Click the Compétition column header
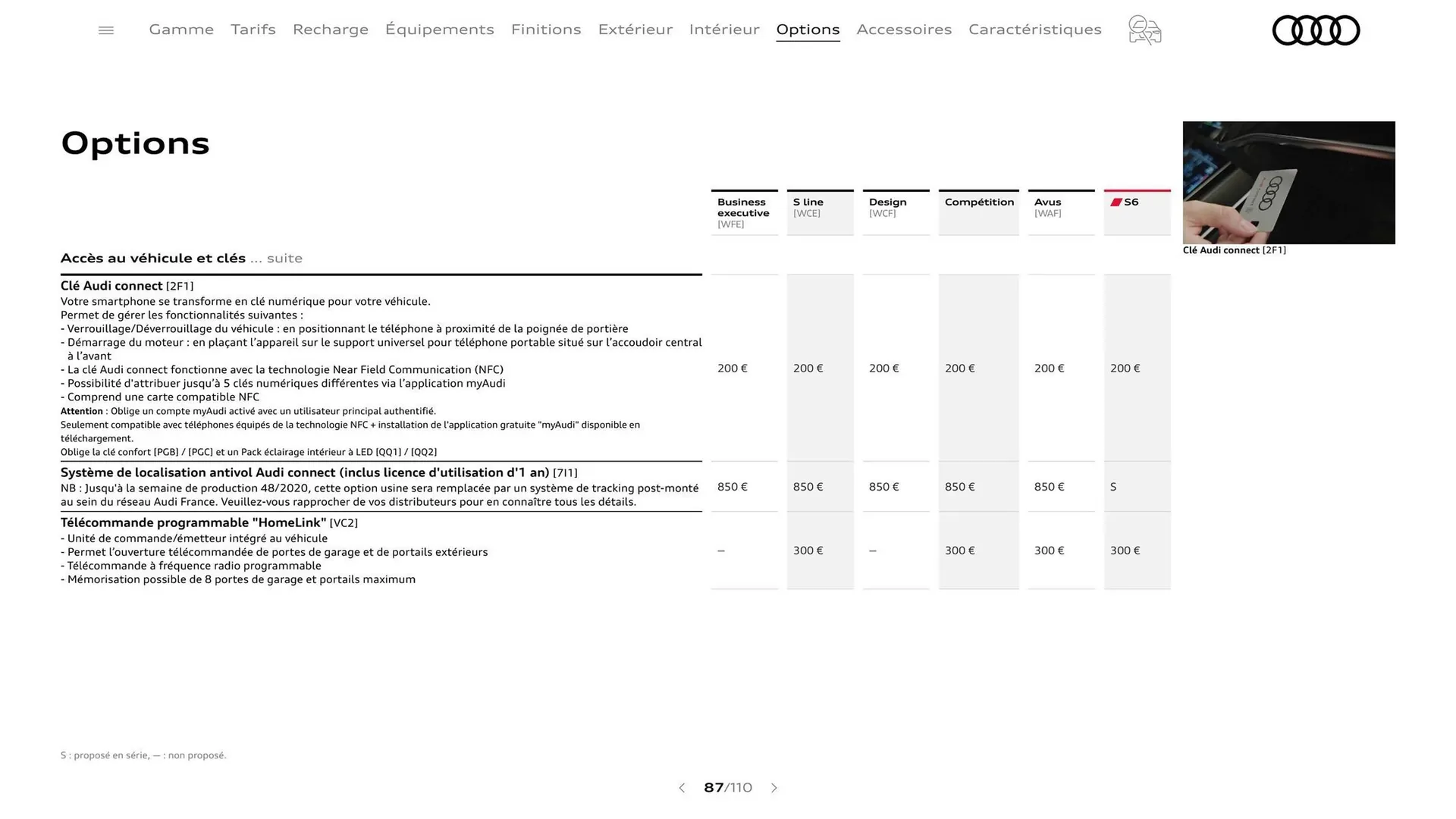 pos(978,202)
